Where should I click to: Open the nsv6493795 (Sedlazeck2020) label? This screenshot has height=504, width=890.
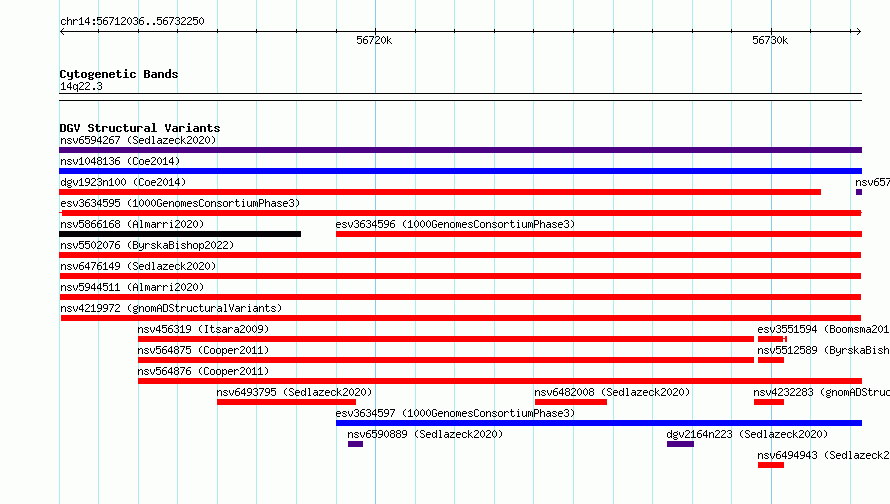click(x=294, y=392)
